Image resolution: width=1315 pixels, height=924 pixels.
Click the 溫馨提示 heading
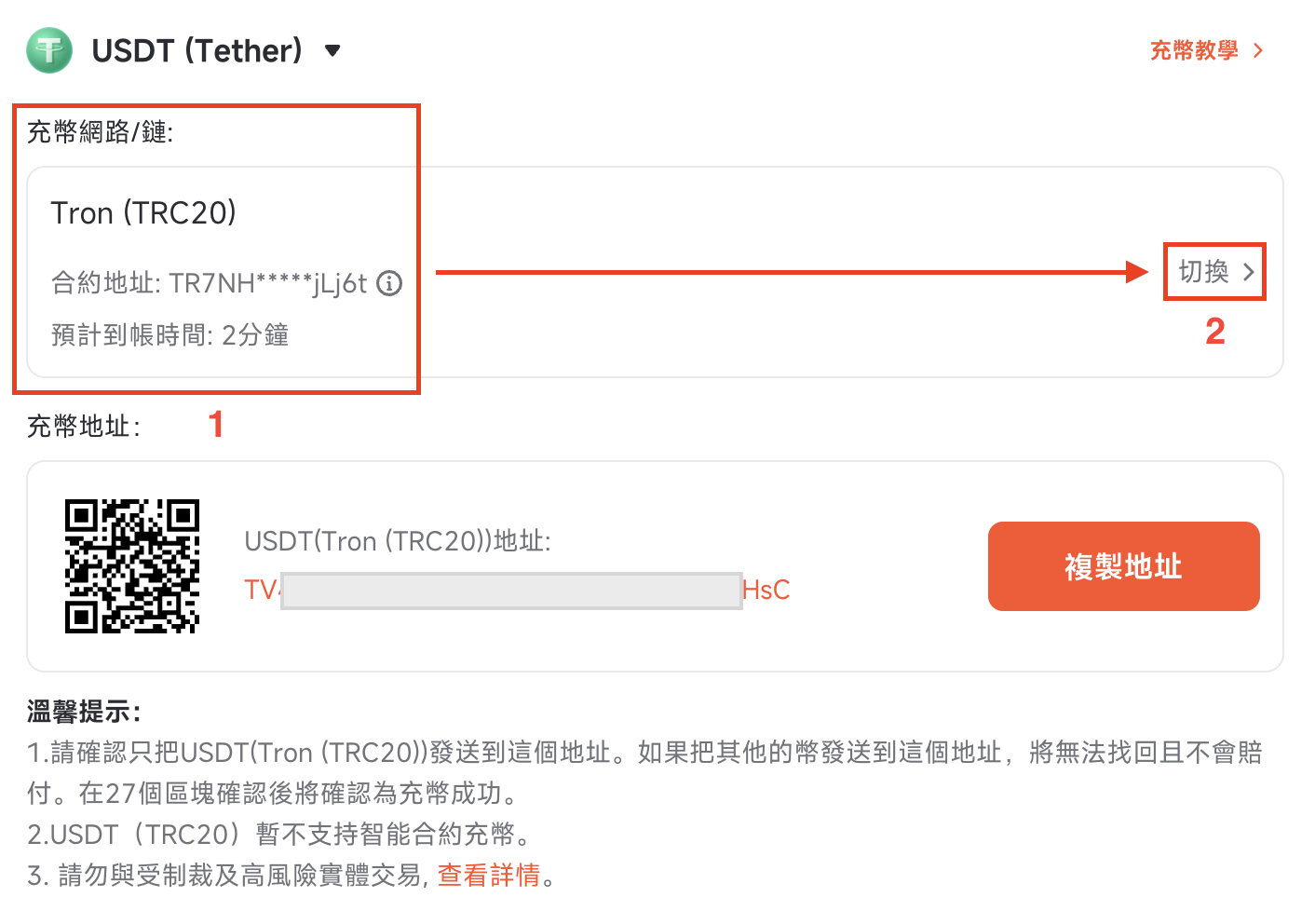click(84, 713)
